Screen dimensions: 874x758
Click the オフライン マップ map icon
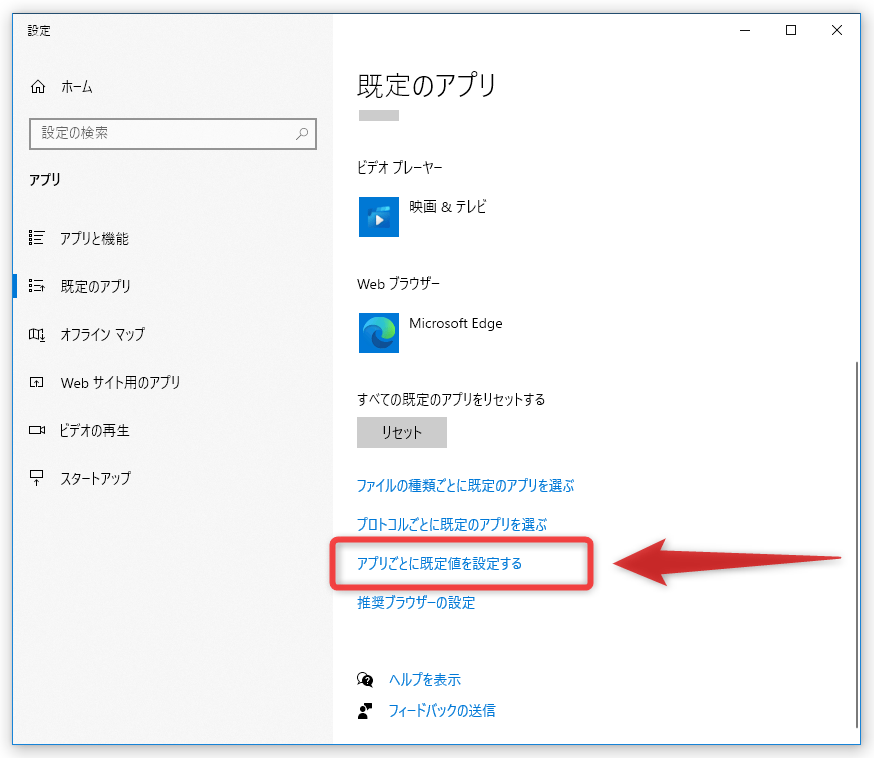pyautogui.click(x=37, y=334)
